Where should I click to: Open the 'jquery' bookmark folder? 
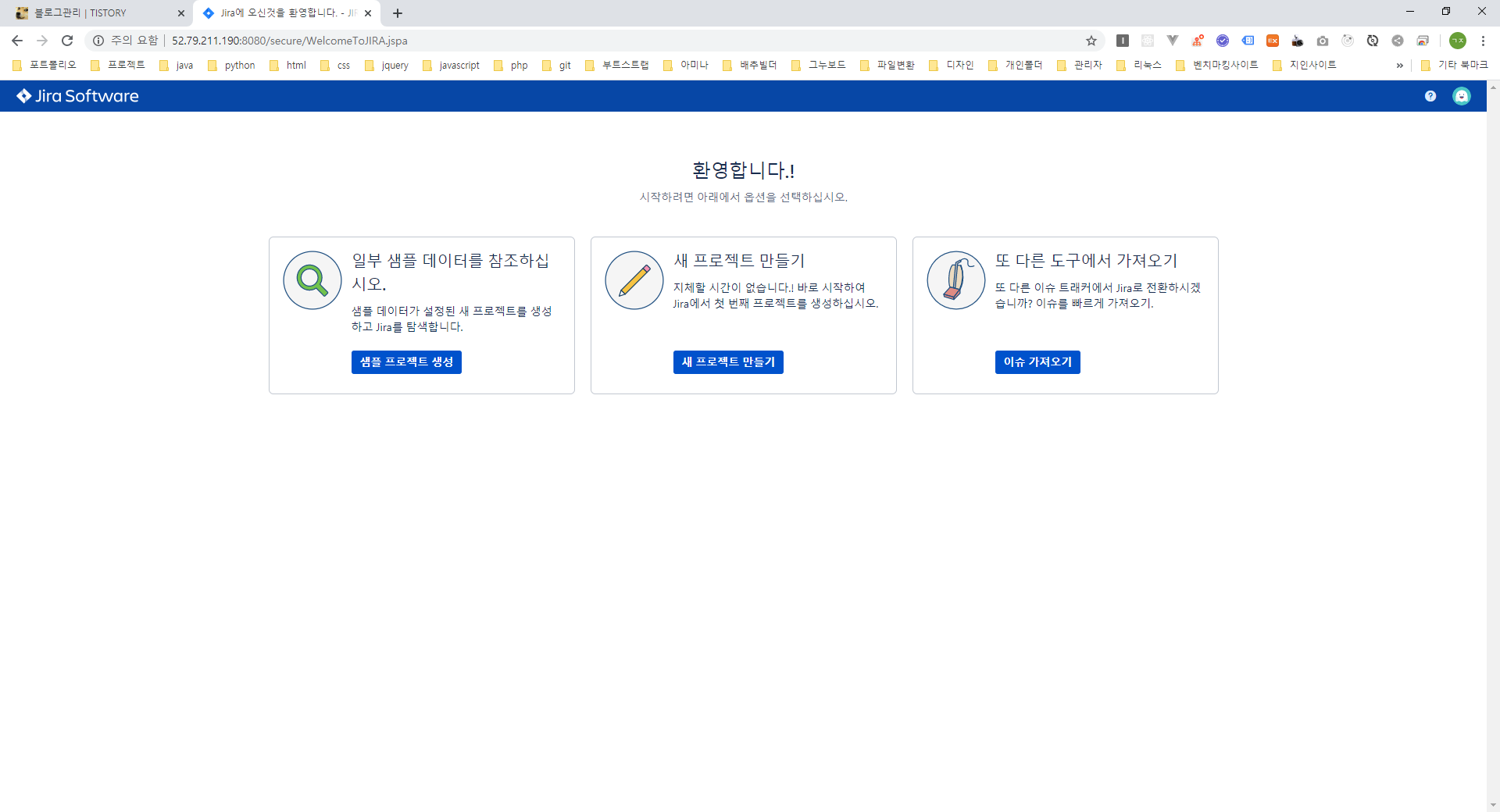pyautogui.click(x=387, y=66)
